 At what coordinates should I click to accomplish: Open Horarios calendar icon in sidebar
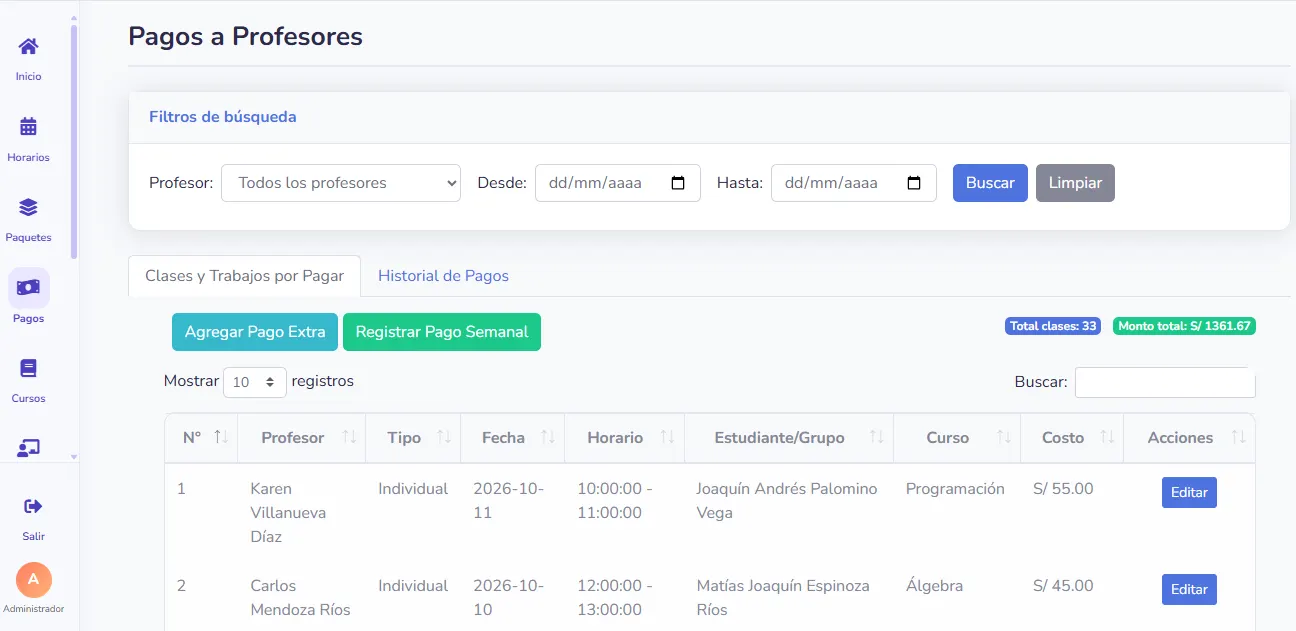(28, 127)
